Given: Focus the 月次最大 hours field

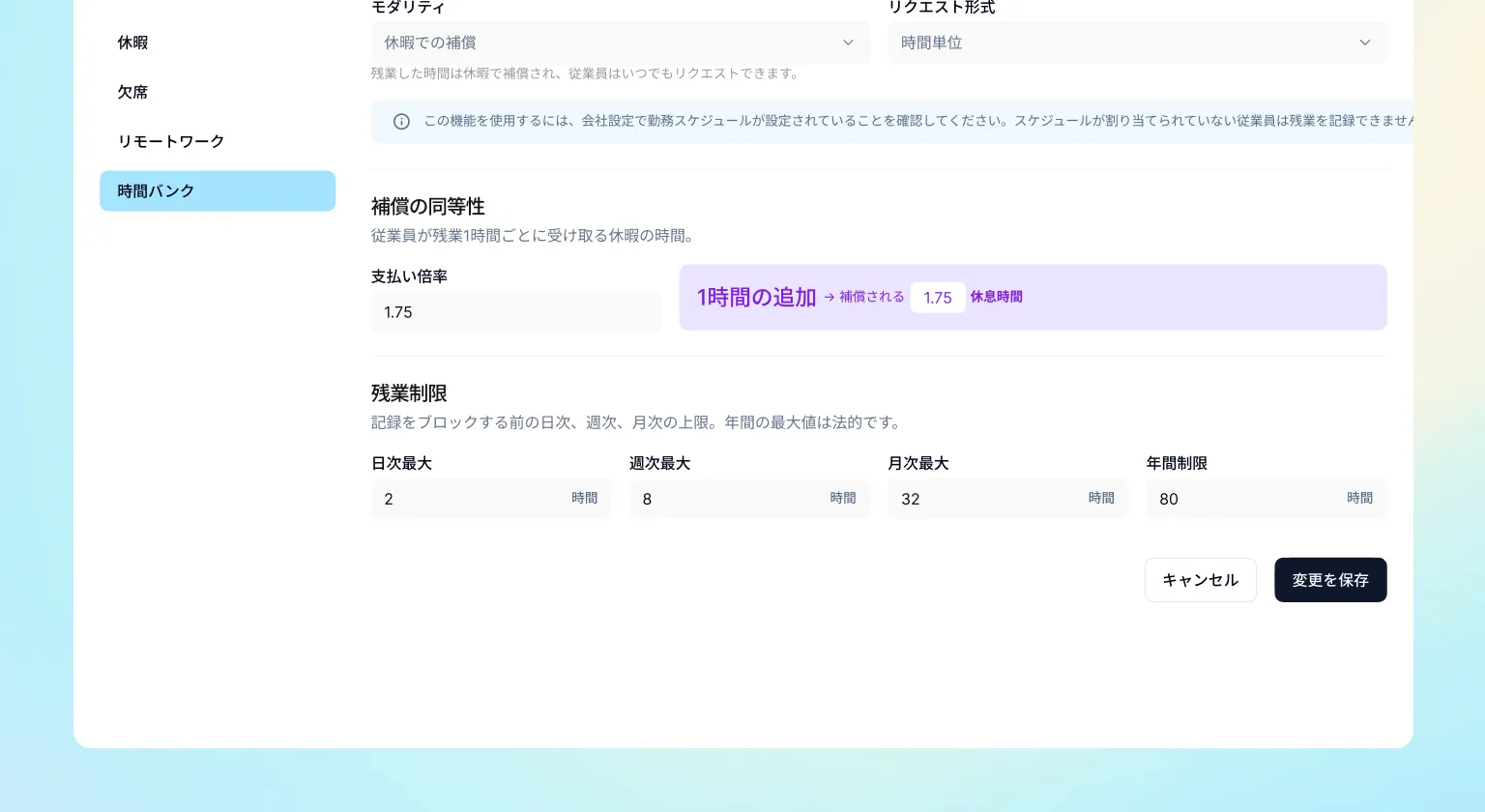Looking at the screenshot, I should [x=1007, y=499].
